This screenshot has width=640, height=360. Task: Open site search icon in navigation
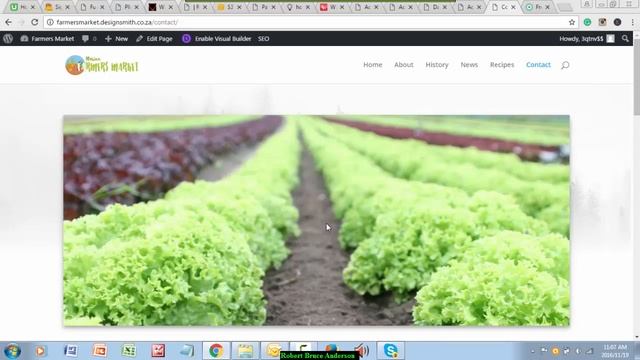(565, 65)
